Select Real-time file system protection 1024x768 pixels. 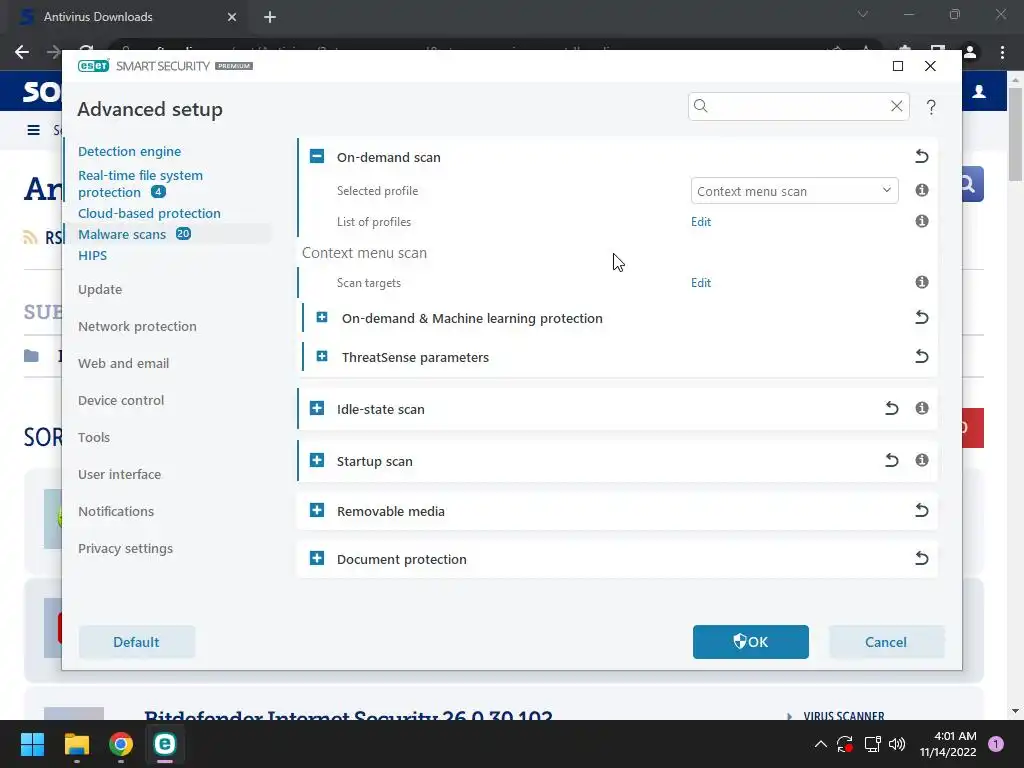point(140,184)
